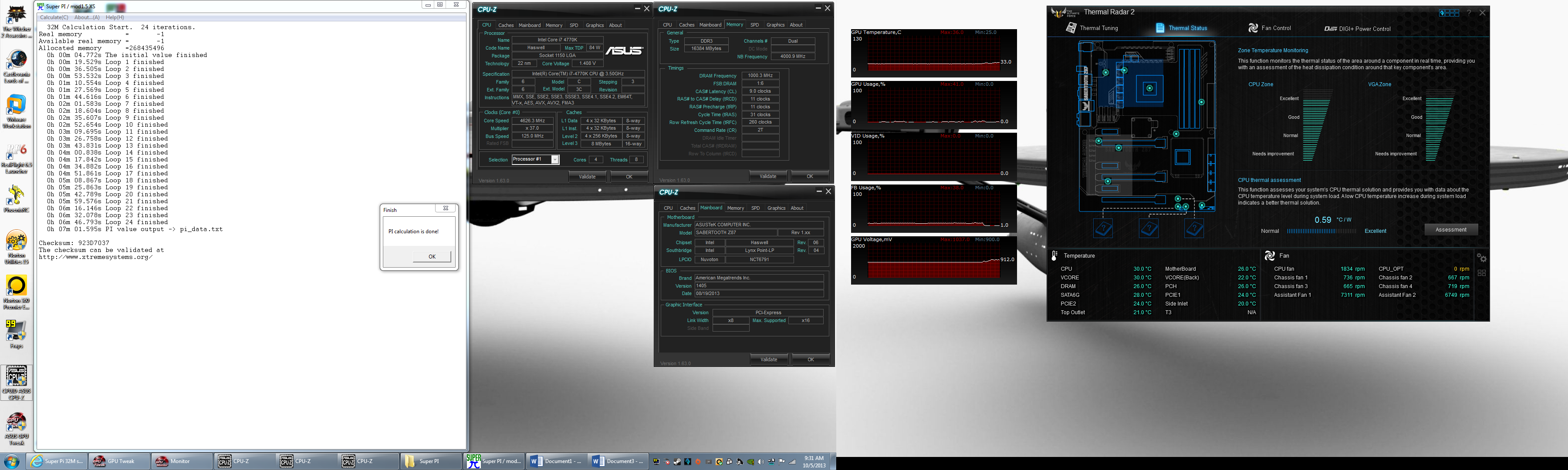Open the Steam tray icon
Screen dimensions: 1568x470
pos(677,461)
